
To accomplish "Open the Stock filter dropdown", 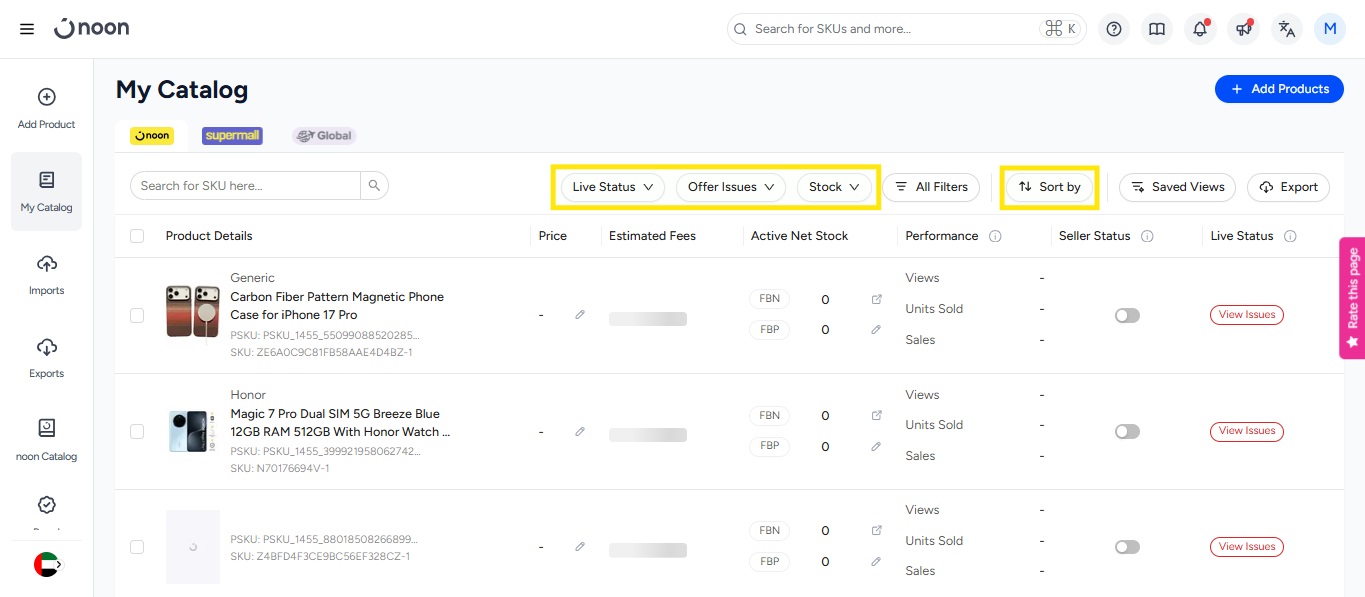I will pyautogui.click(x=834, y=187).
